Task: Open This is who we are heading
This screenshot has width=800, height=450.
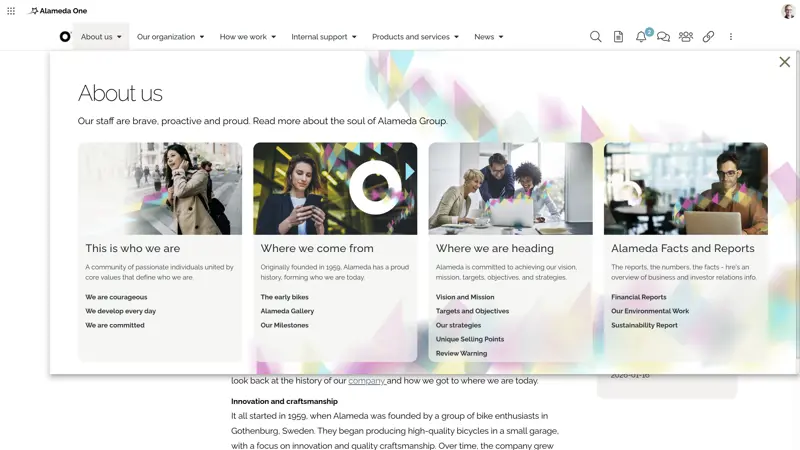Action: coord(133,248)
